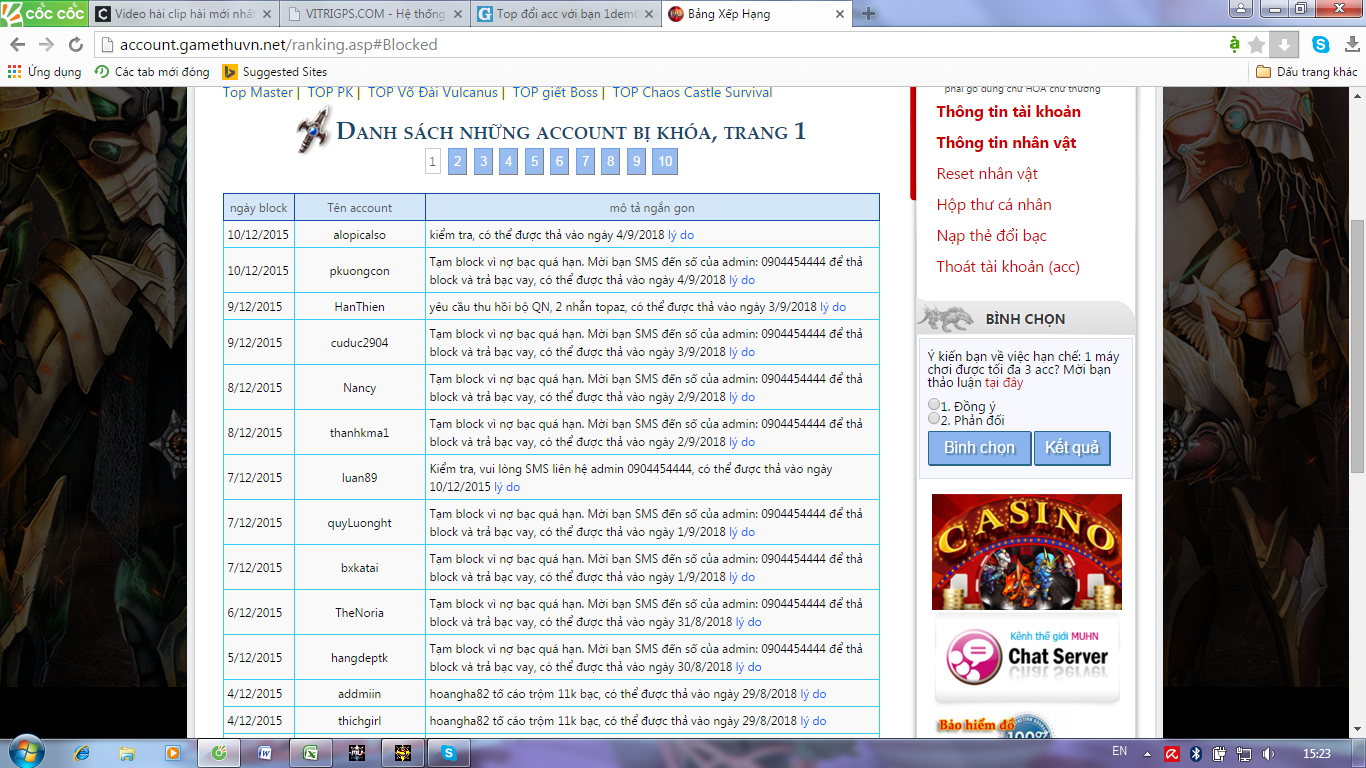Screen dimensions: 1366x768
Task: Go to page 5 of blocked accounts
Action: 534,162
